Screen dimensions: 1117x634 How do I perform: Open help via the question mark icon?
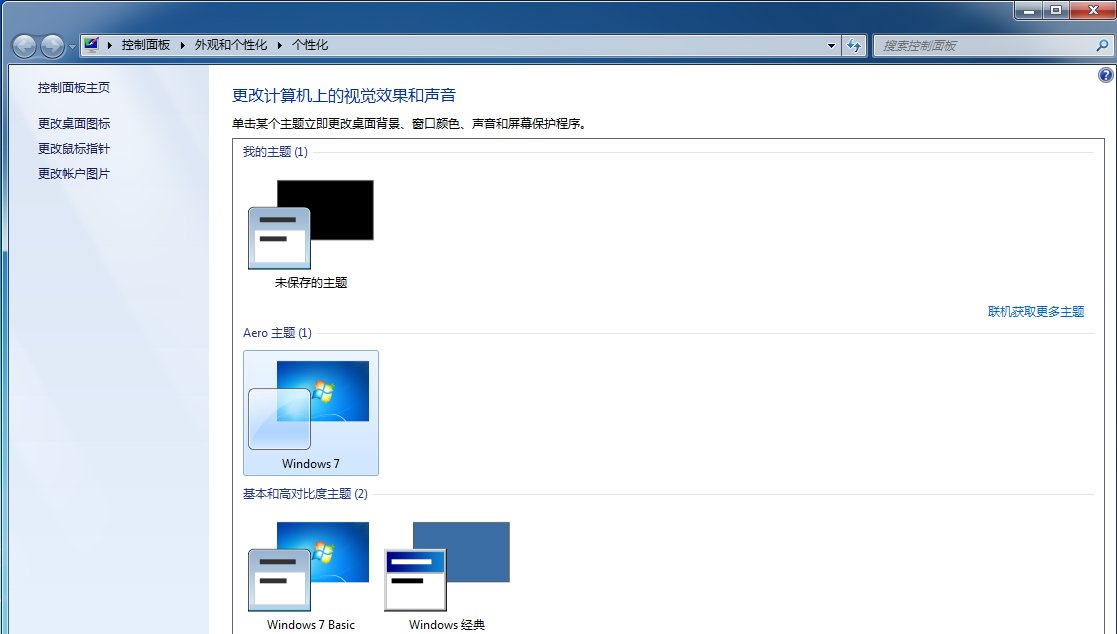pos(1104,74)
